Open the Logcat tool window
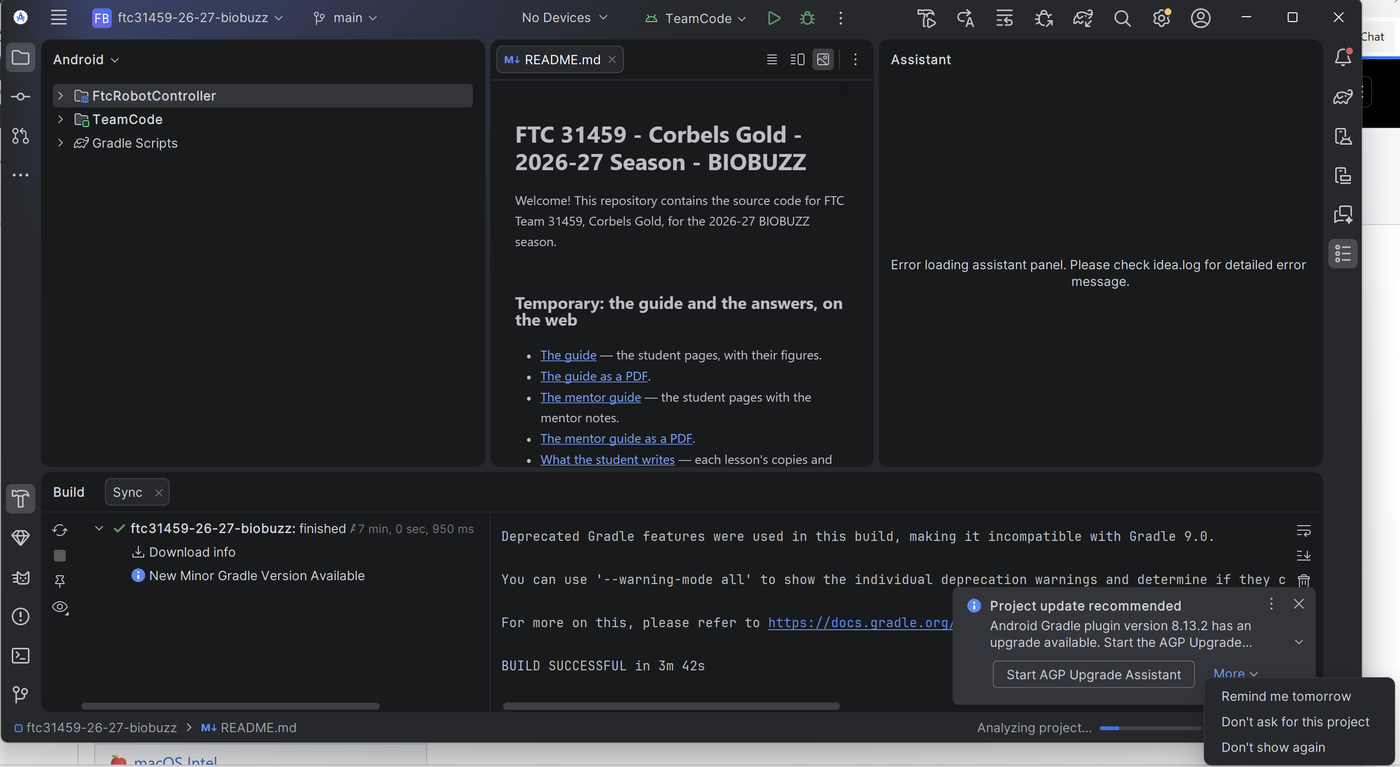This screenshot has width=1400, height=767. pos(21,577)
